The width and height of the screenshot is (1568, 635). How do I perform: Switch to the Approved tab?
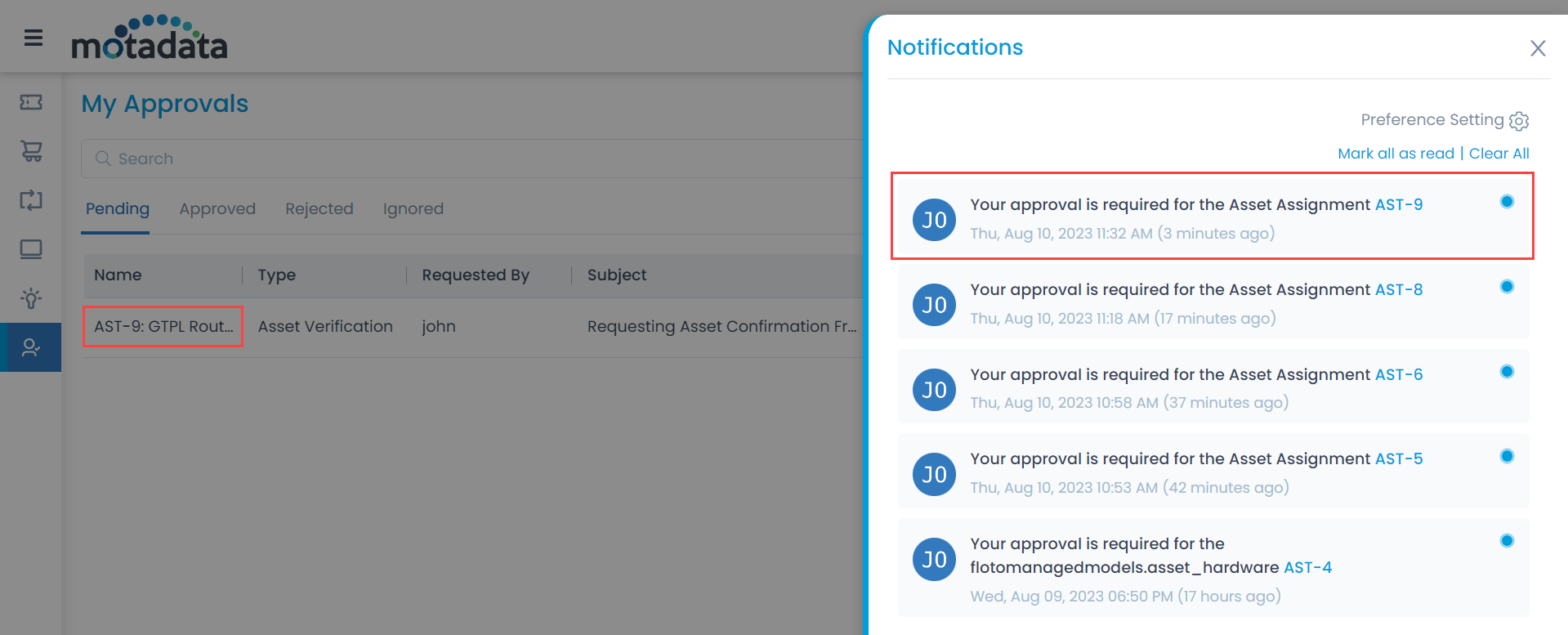(217, 208)
